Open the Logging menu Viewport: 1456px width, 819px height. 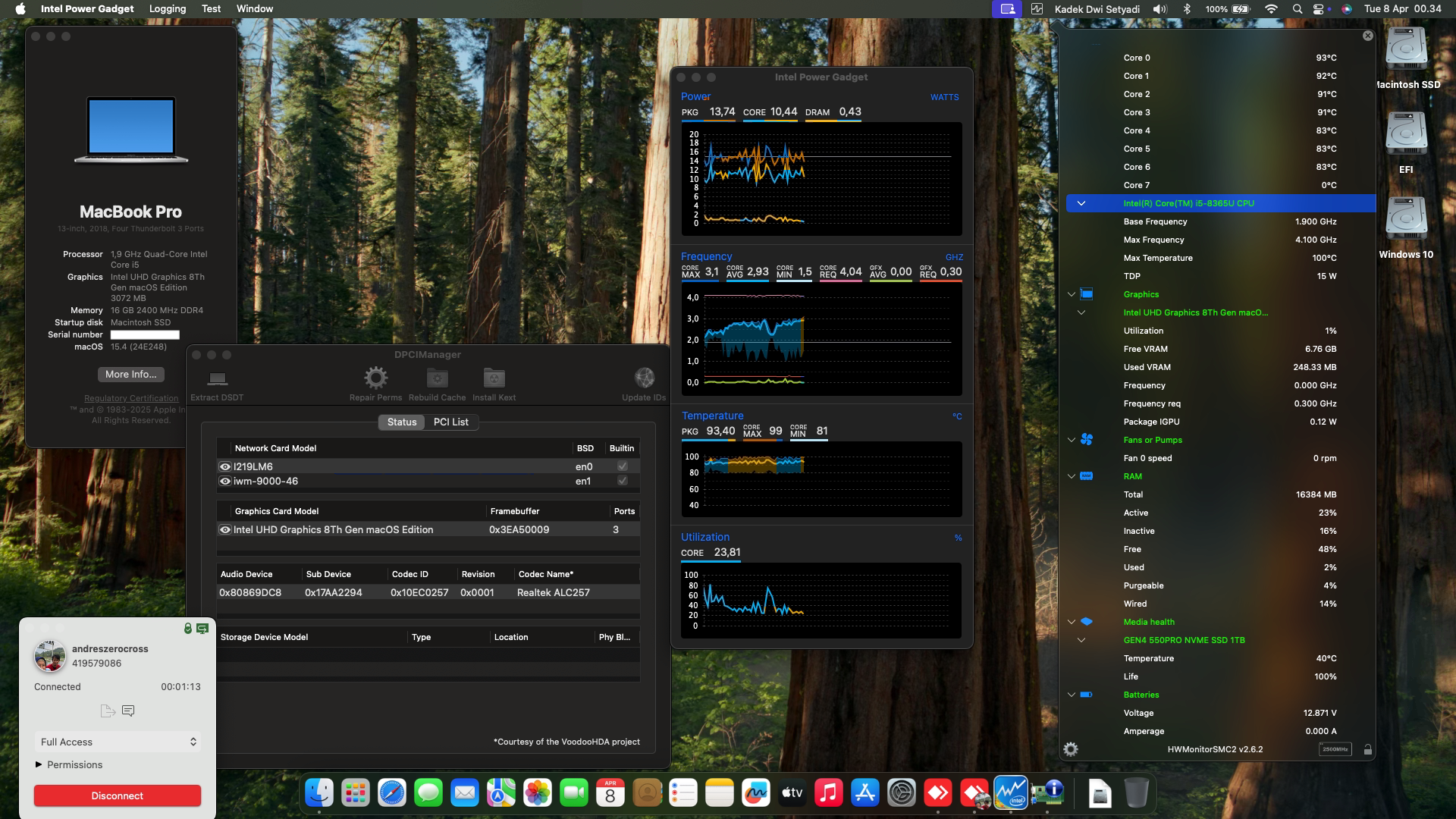(168, 8)
